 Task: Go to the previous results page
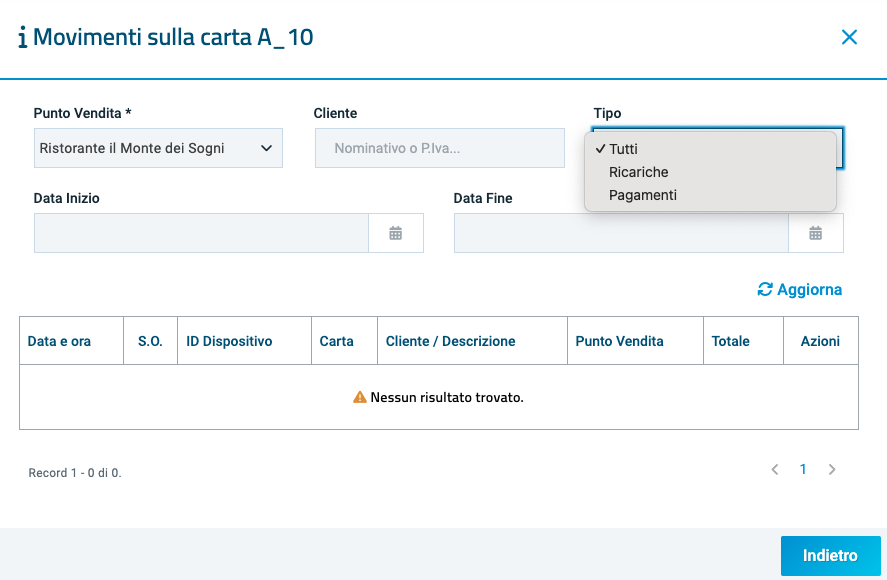774,469
